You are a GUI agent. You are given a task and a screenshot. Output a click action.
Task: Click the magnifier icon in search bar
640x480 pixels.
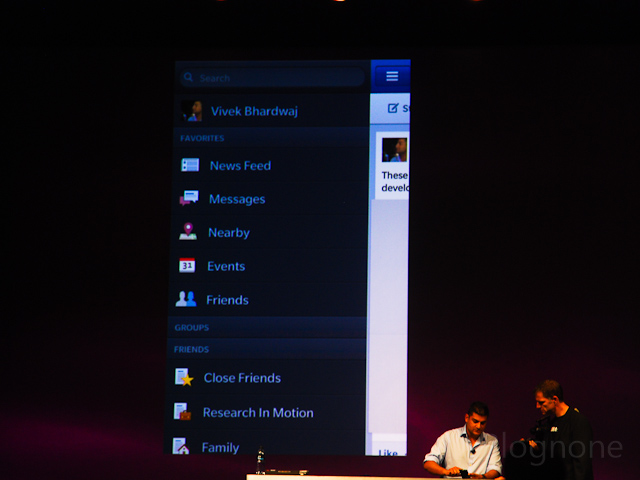pyautogui.click(x=188, y=77)
